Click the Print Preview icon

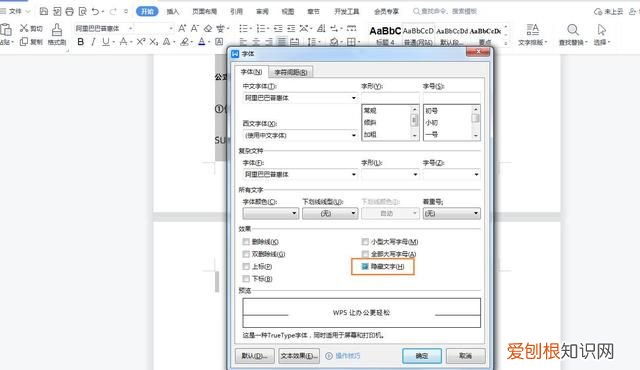coord(82,11)
